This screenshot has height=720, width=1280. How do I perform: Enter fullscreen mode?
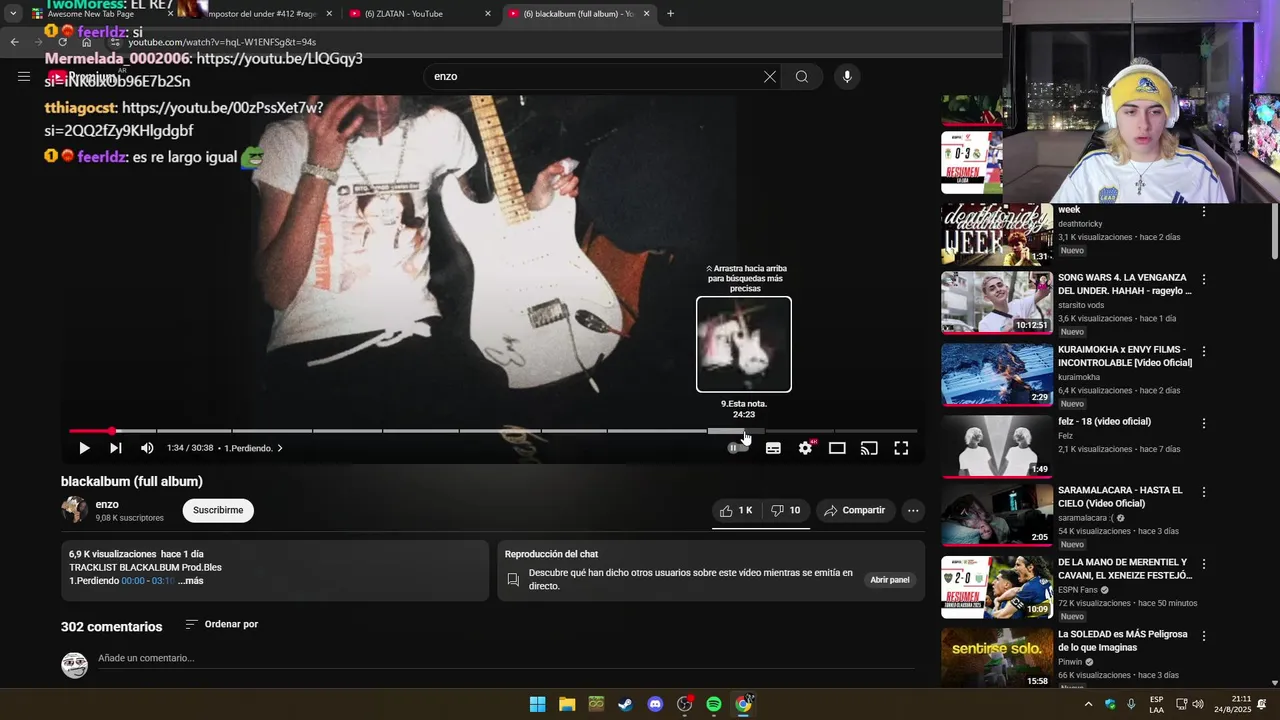901,448
